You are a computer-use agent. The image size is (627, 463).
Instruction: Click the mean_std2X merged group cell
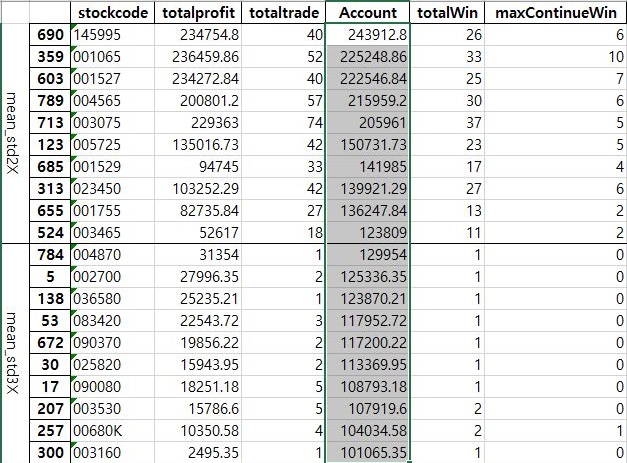tap(15, 133)
